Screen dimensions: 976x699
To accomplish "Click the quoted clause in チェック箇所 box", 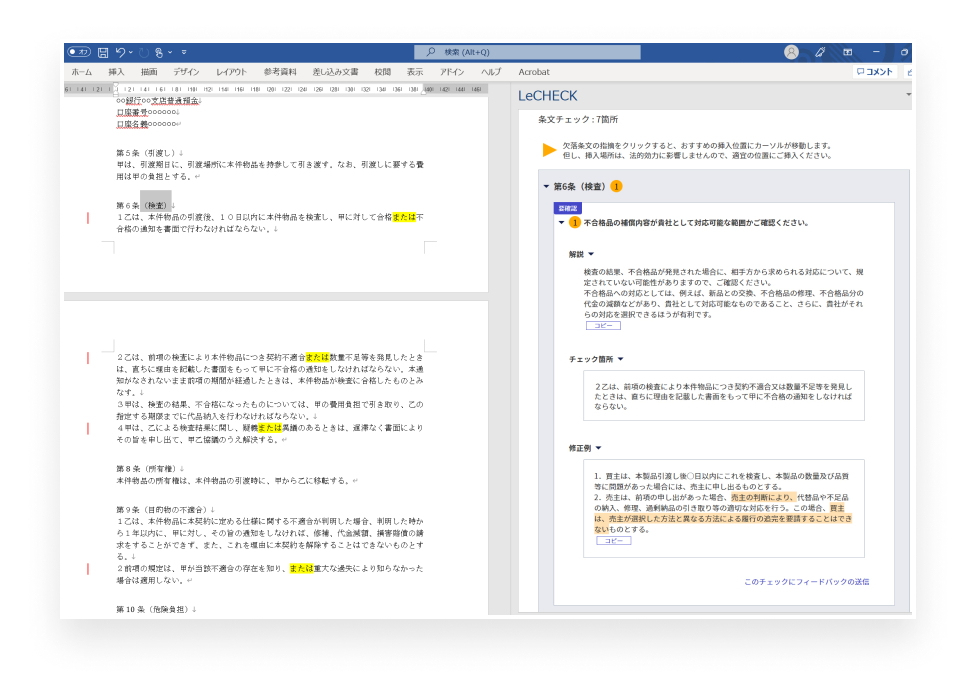I will (x=723, y=396).
